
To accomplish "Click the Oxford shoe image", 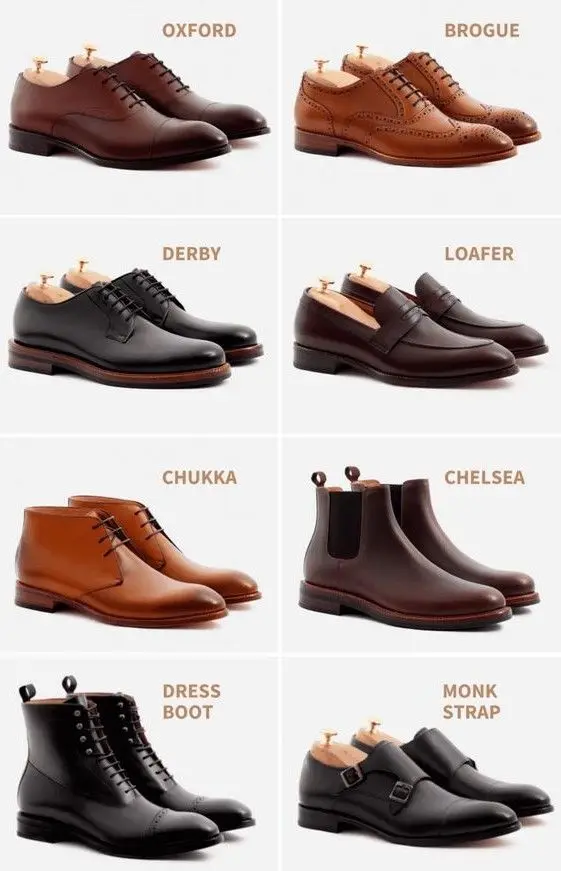I will click(x=139, y=107).
